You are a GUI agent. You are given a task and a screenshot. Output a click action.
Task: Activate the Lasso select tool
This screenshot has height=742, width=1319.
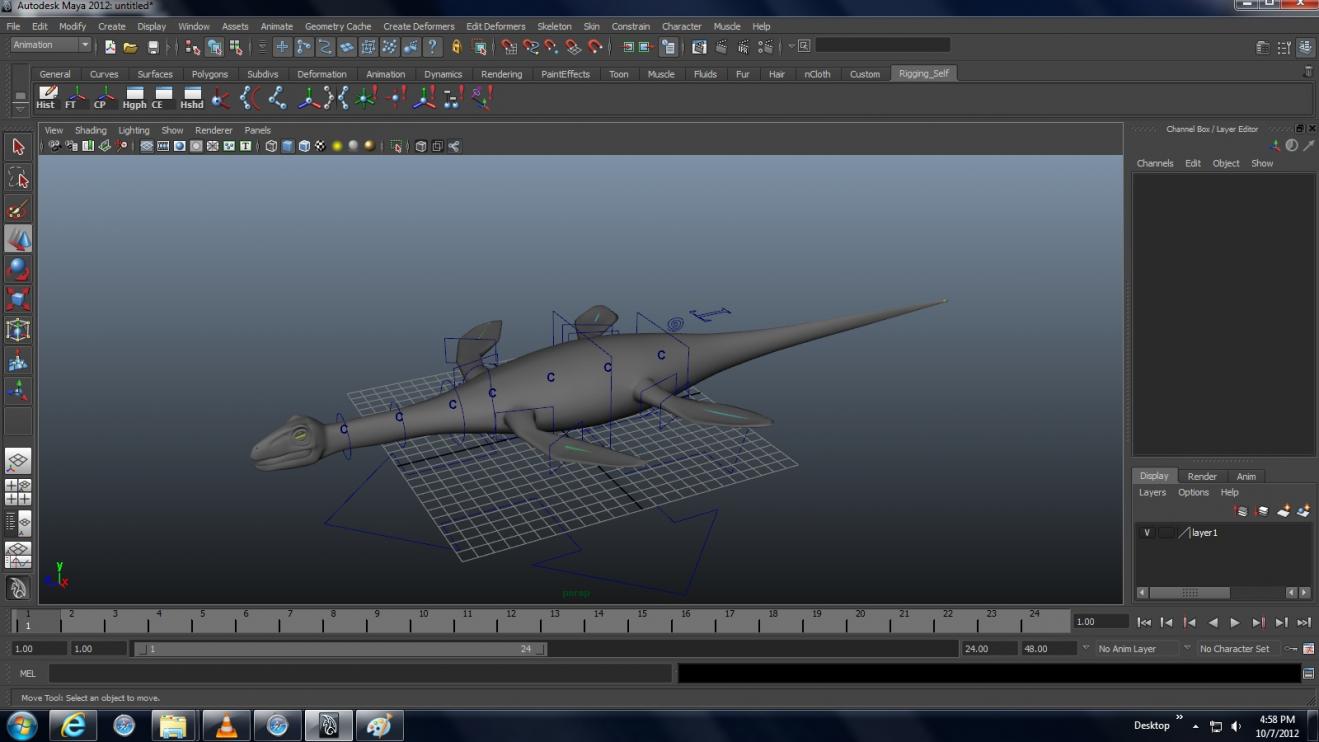click(18, 178)
